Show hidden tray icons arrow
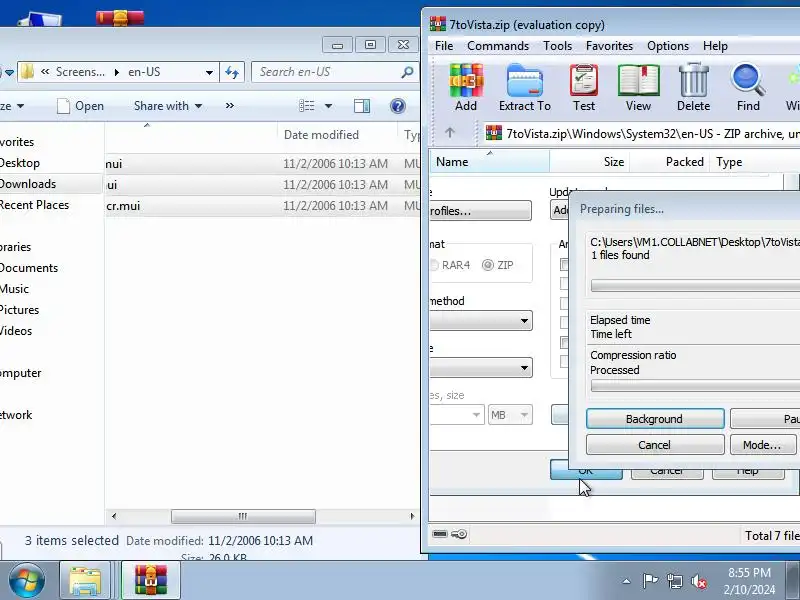 point(627,581)
